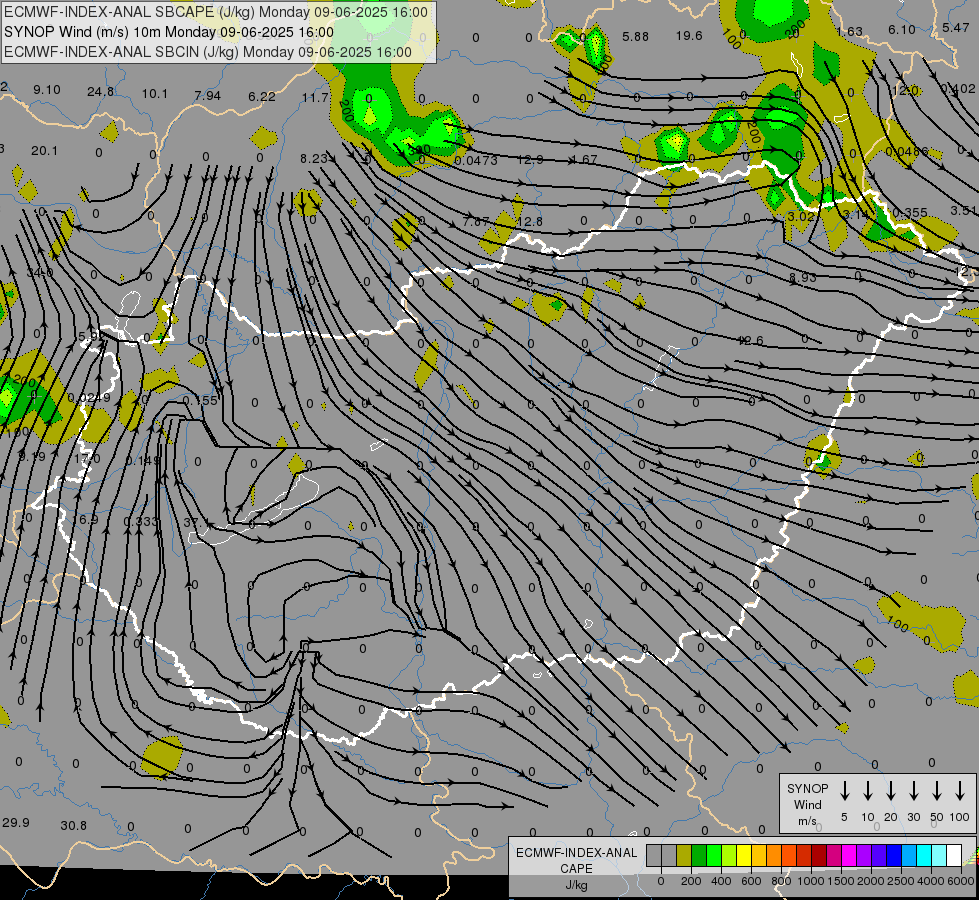Click the 8.93 value on the map
979x900 pixels.
[x=803, y=277]
